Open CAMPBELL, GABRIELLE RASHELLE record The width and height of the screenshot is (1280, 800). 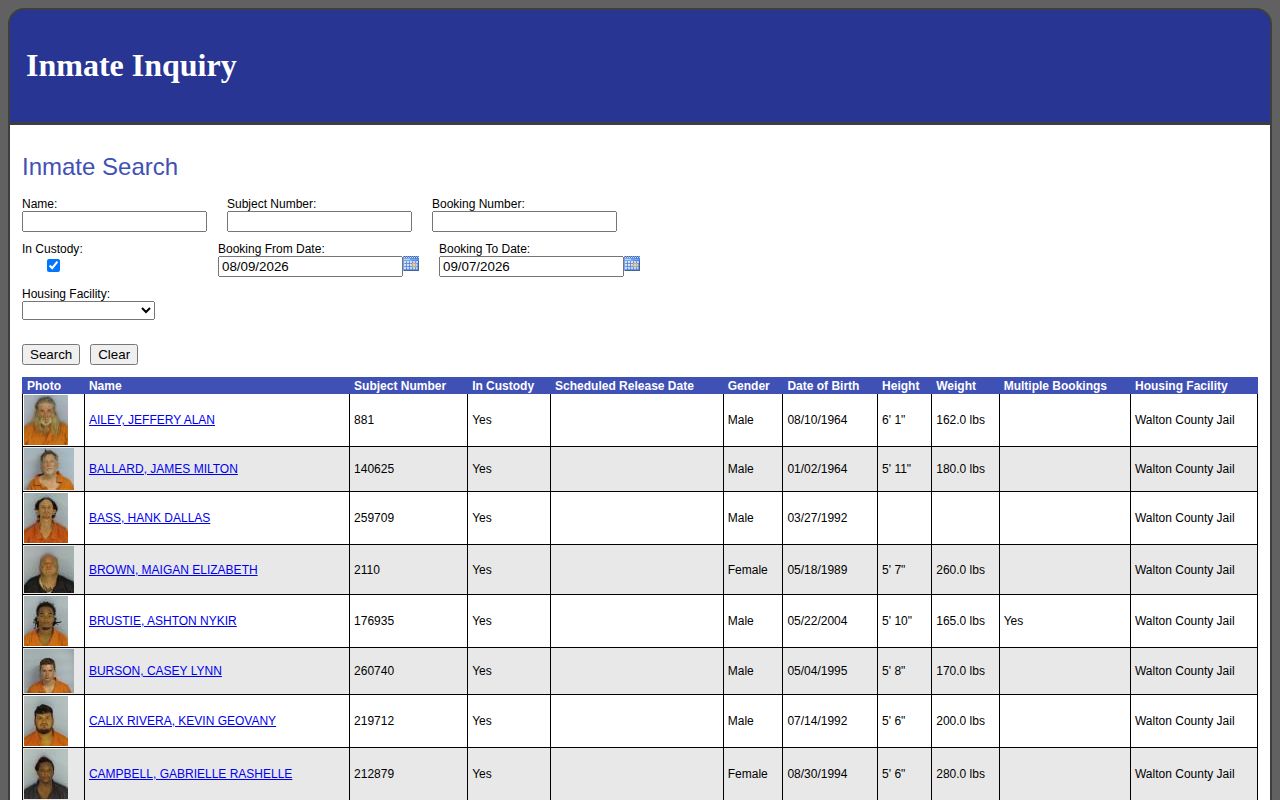tap(191, 774)
